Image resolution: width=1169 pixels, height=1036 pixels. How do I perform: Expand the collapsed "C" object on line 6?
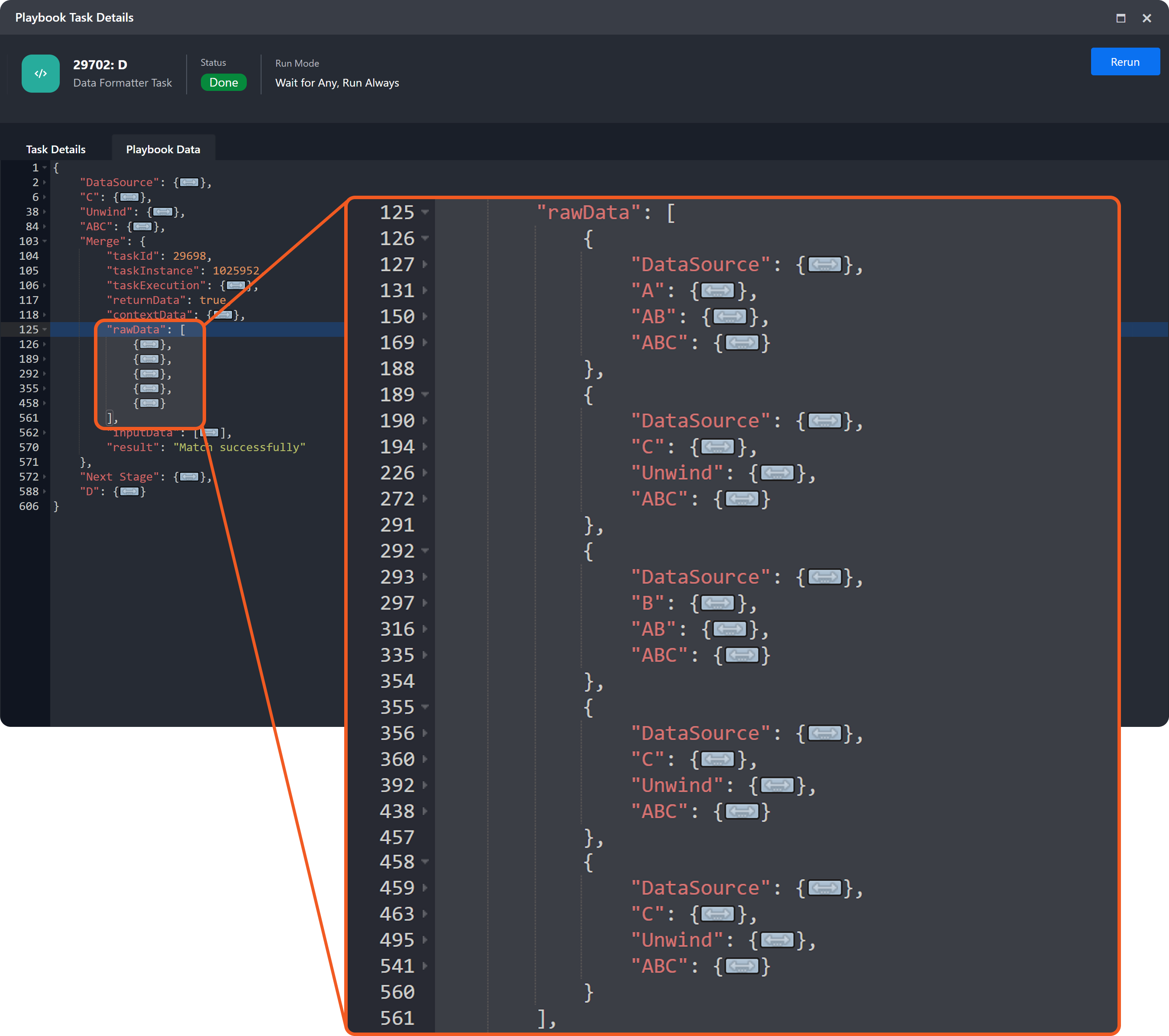point(129,197)
